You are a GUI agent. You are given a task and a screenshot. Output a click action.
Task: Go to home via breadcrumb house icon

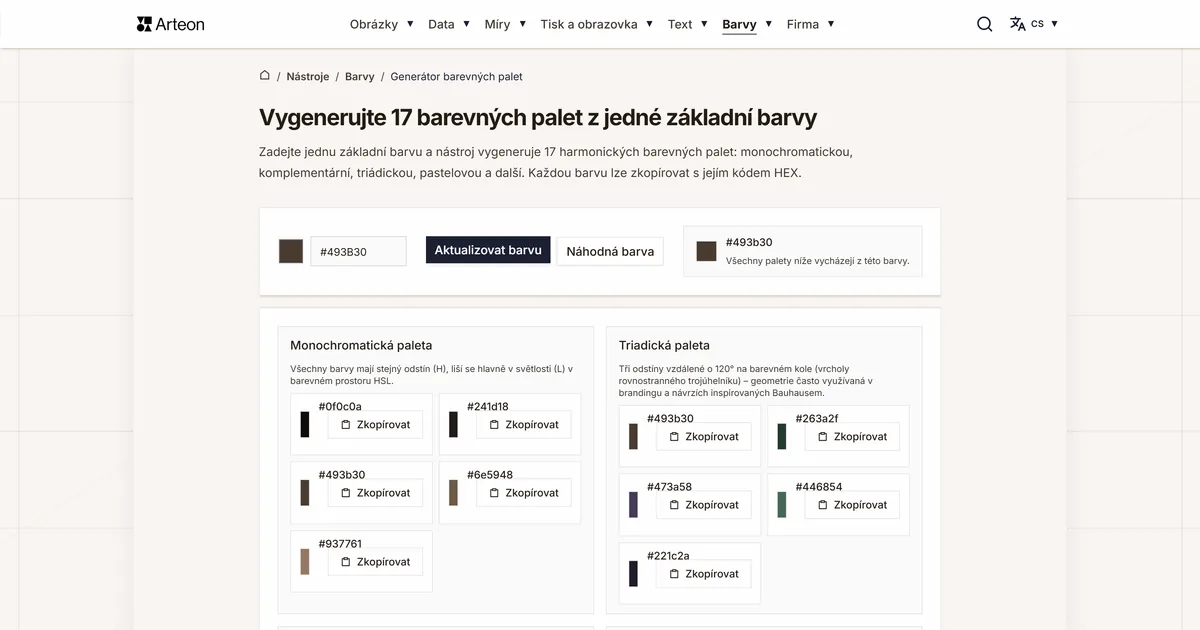click(265, 76)
